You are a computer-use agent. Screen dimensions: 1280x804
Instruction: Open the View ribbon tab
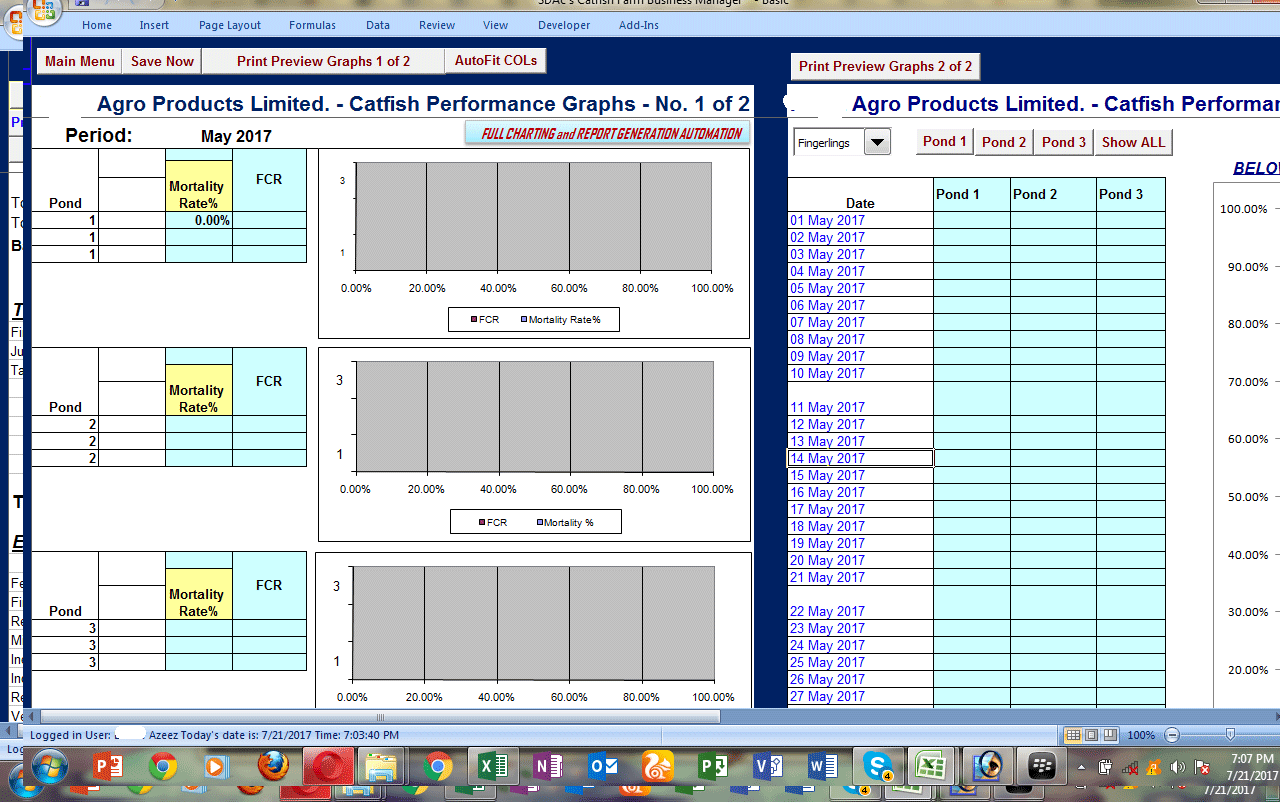[x=495, y=25]
